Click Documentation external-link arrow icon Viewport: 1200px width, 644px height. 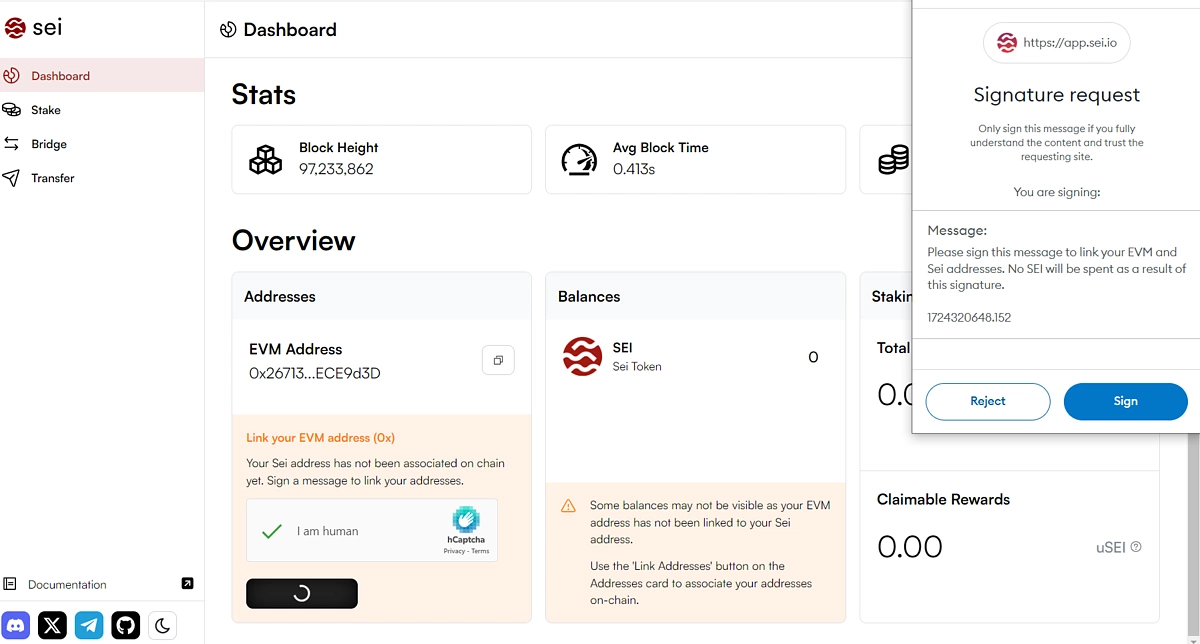(x=187, y=583)
